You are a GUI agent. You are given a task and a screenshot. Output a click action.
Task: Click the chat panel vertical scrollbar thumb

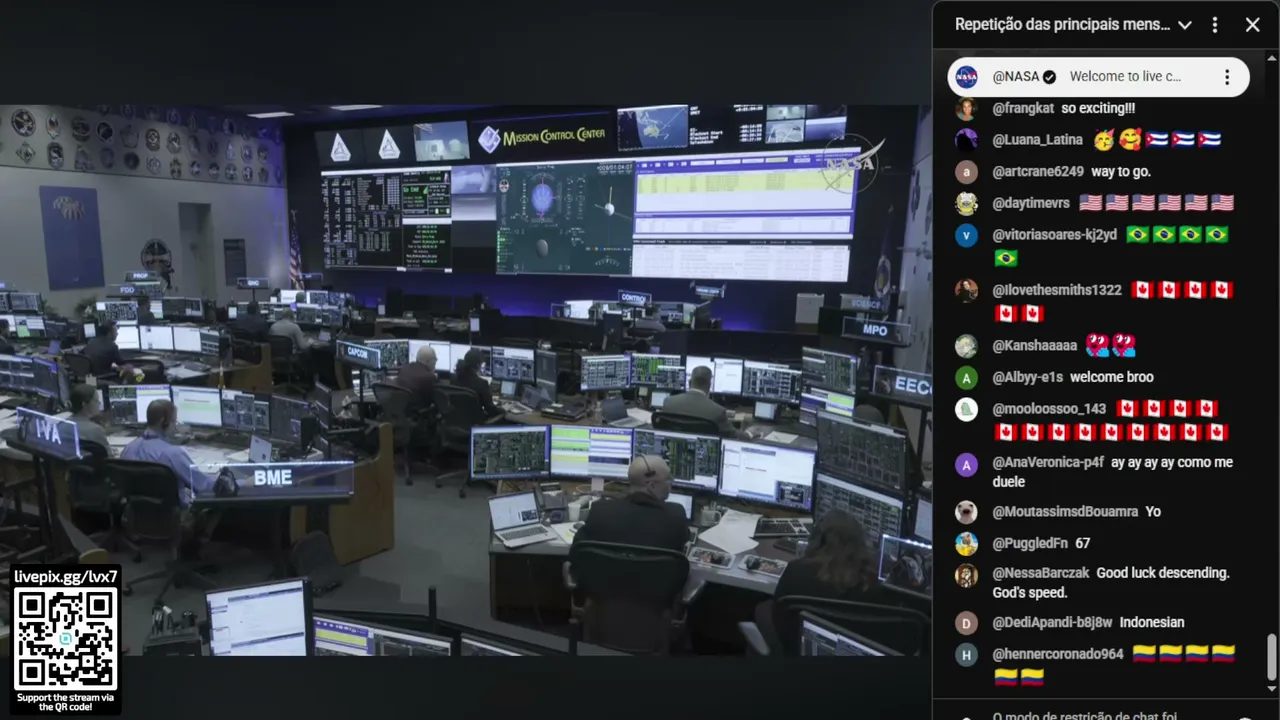point(1272,658)
